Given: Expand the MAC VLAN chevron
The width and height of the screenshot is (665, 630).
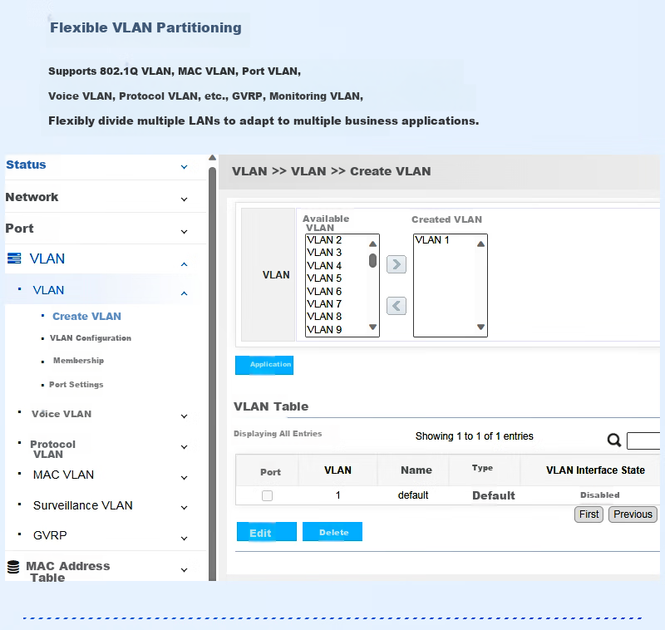Looking at the screenshot, I should point(184,478).
